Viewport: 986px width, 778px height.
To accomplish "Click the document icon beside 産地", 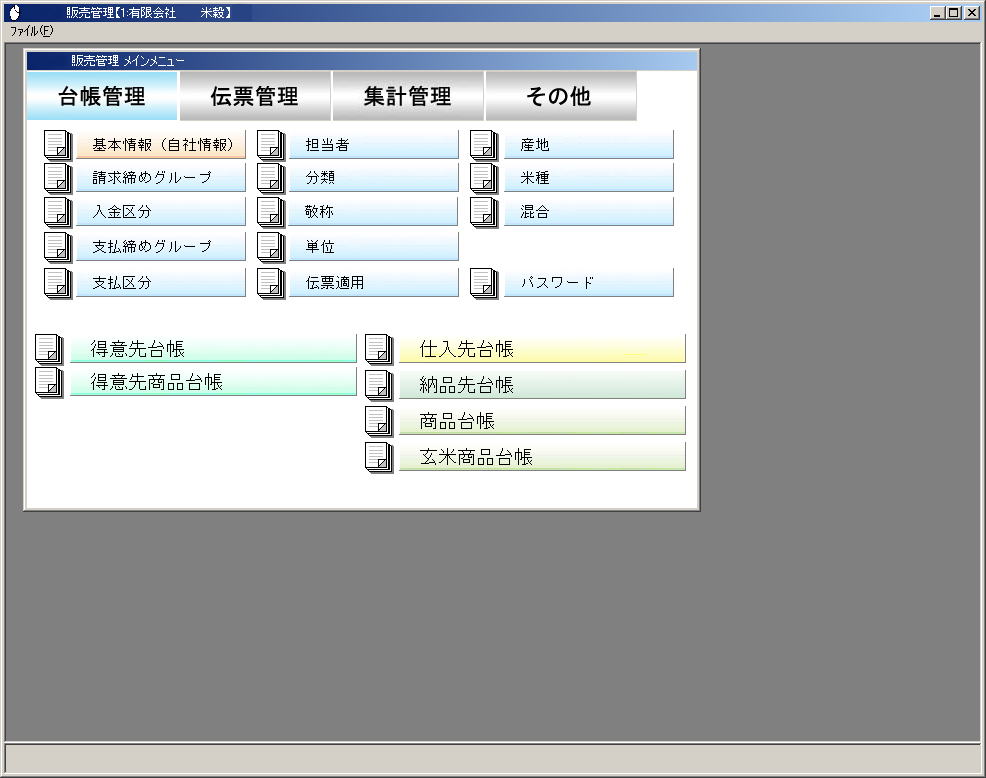I will pos(485,145).
